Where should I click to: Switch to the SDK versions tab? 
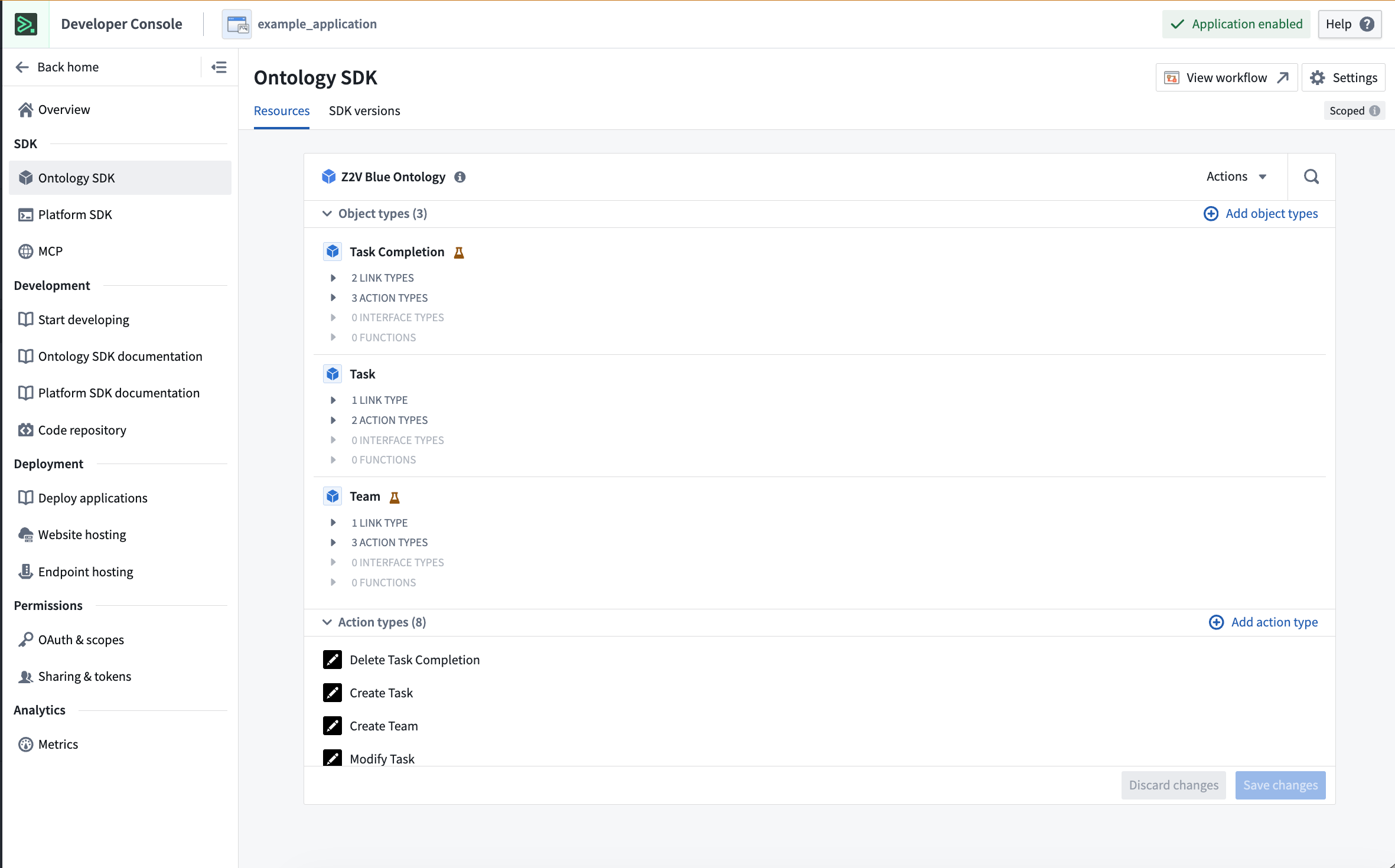click(364, 111)
